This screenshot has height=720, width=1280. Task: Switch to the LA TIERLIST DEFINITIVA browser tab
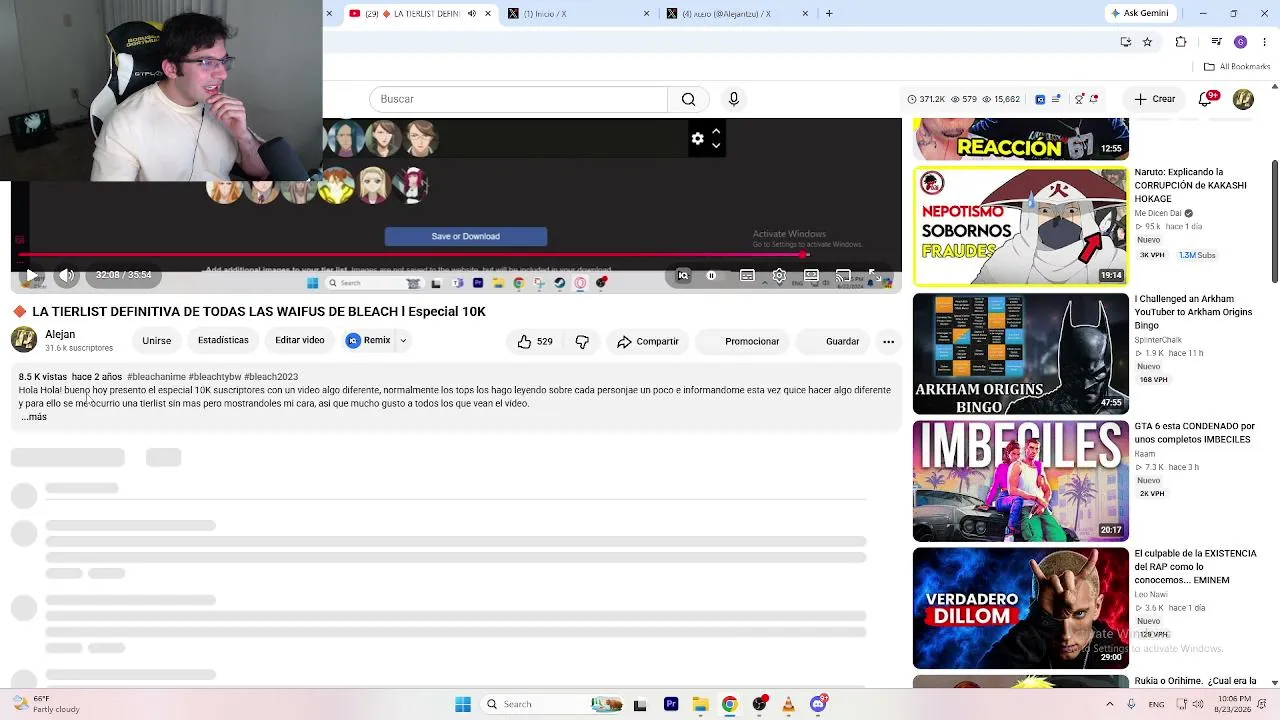pos(420,14)
